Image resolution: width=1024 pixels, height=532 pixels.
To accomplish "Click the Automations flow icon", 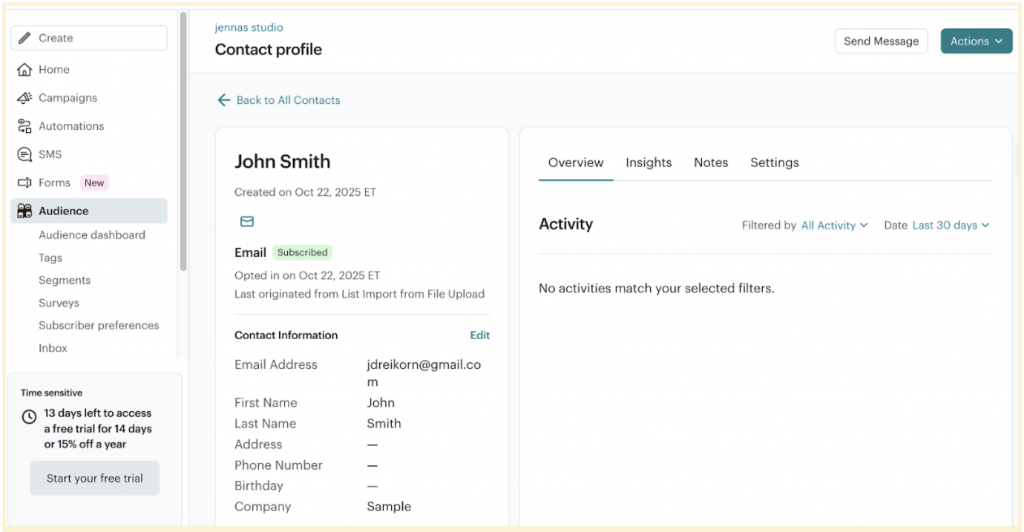I will coord(24,126).
